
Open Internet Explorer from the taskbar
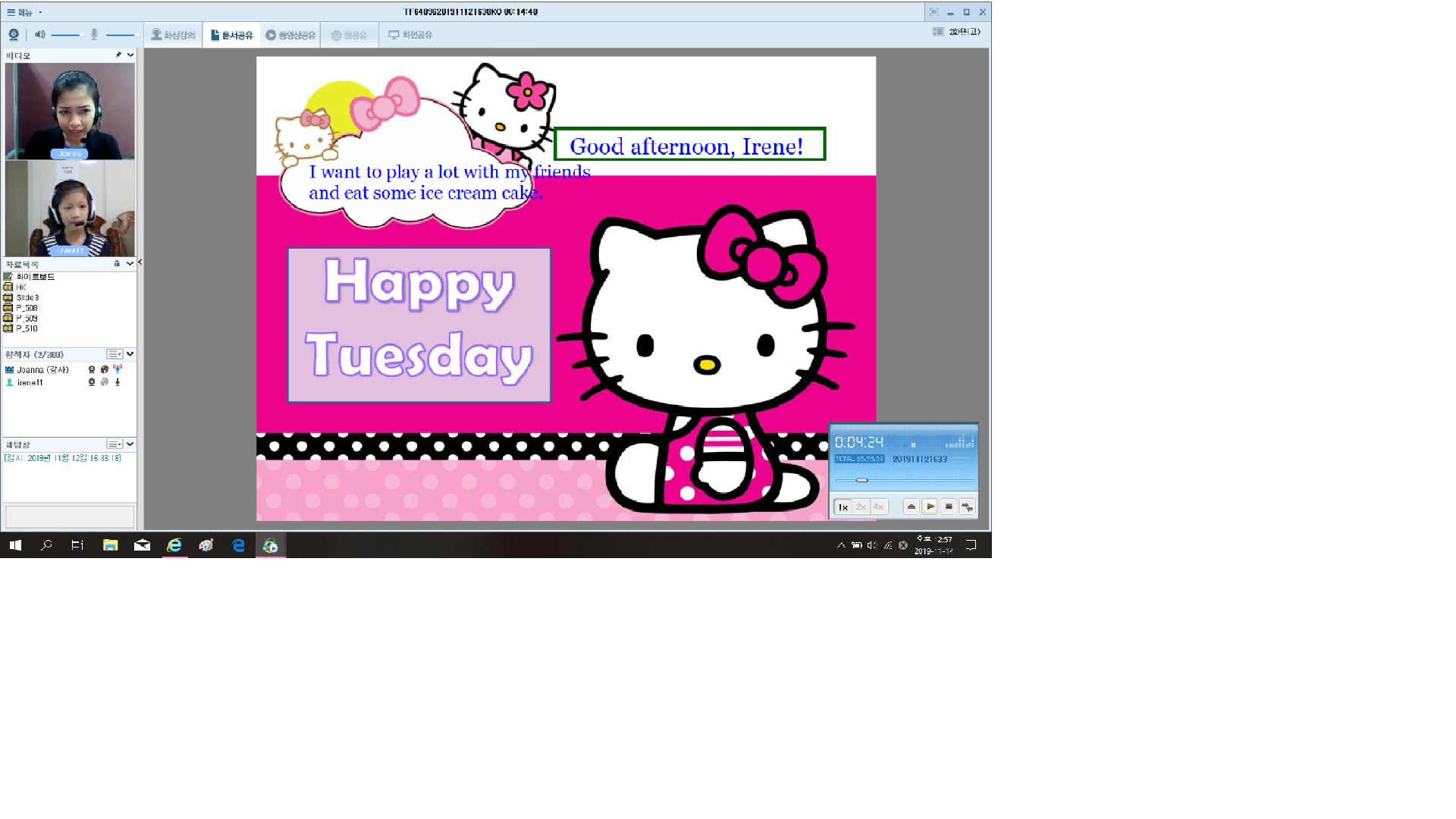click(x=174, y=545)
